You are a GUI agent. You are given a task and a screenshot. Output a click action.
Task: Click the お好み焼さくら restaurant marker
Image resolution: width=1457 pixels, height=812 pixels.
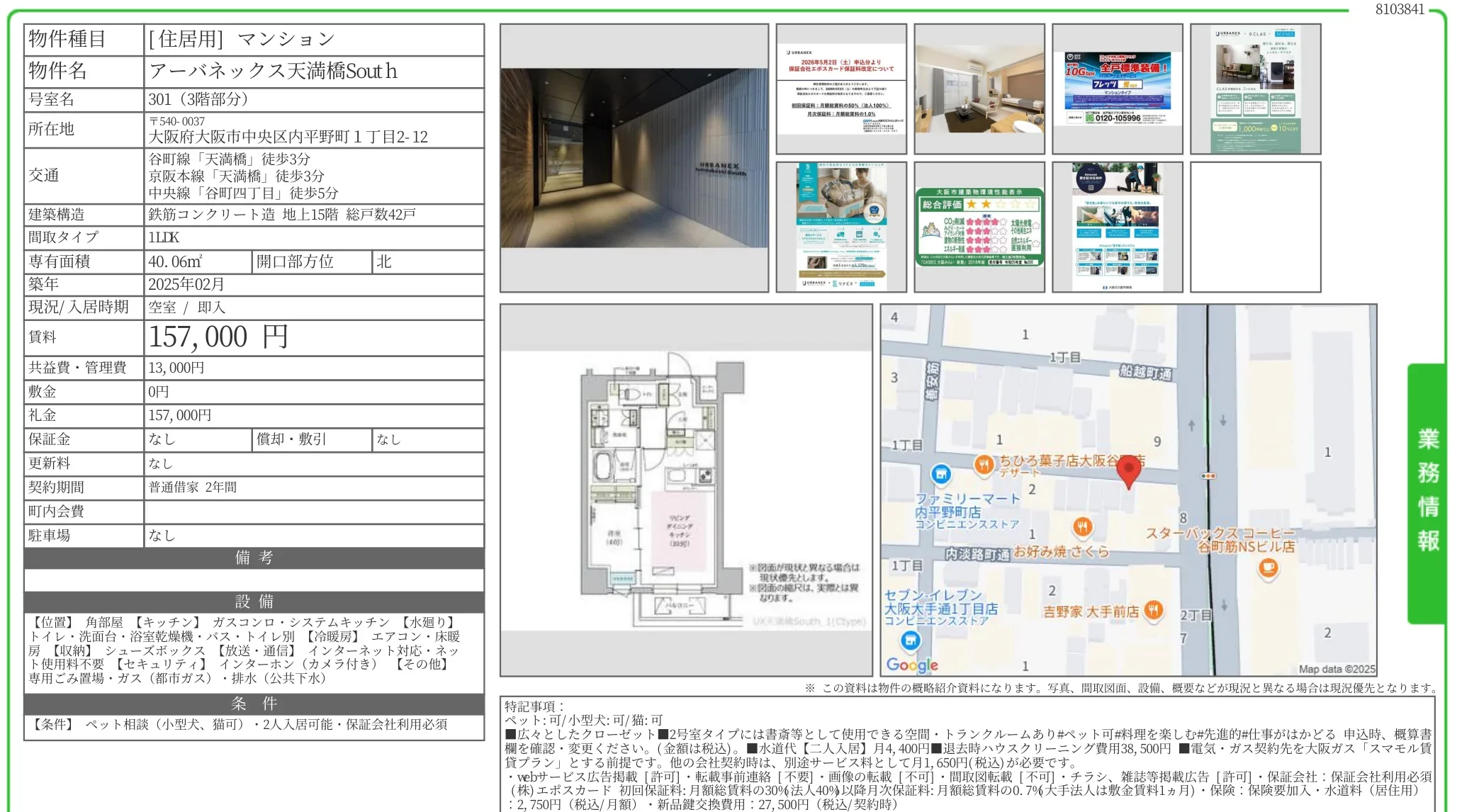(1081, 526)
